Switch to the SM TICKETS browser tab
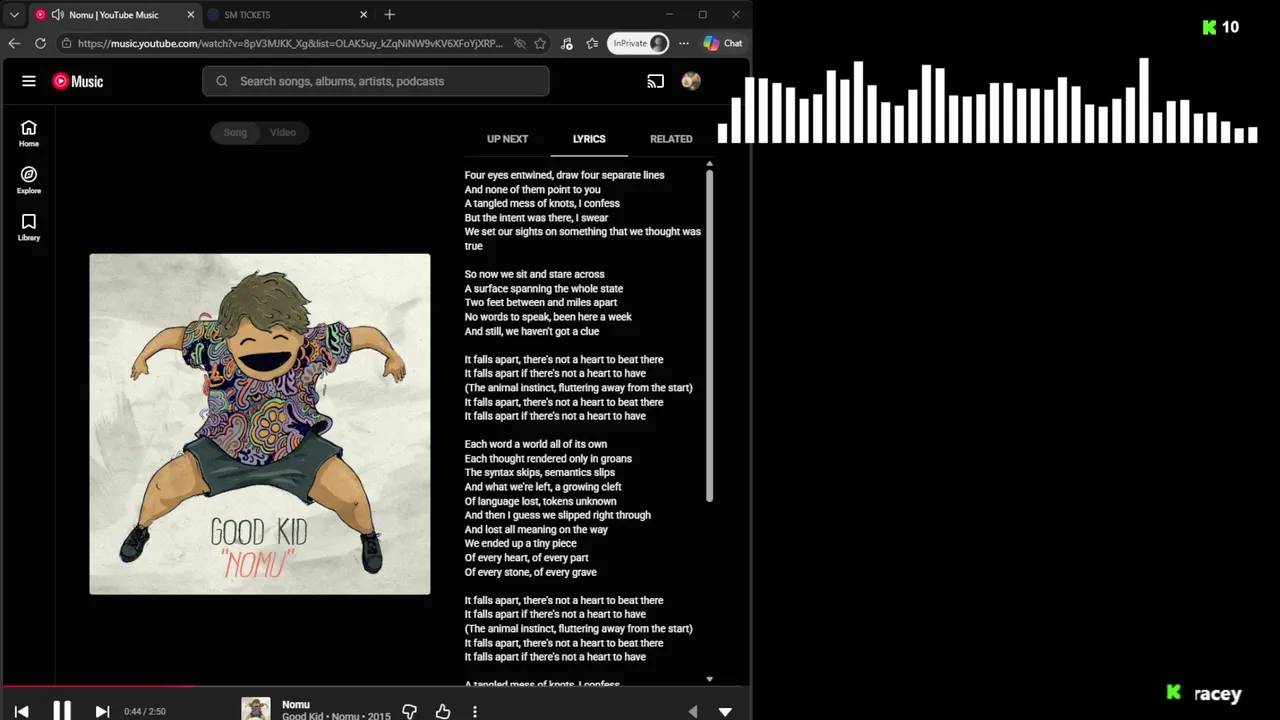Viewport: 1280px width, 720px height. tap(288, 15)
